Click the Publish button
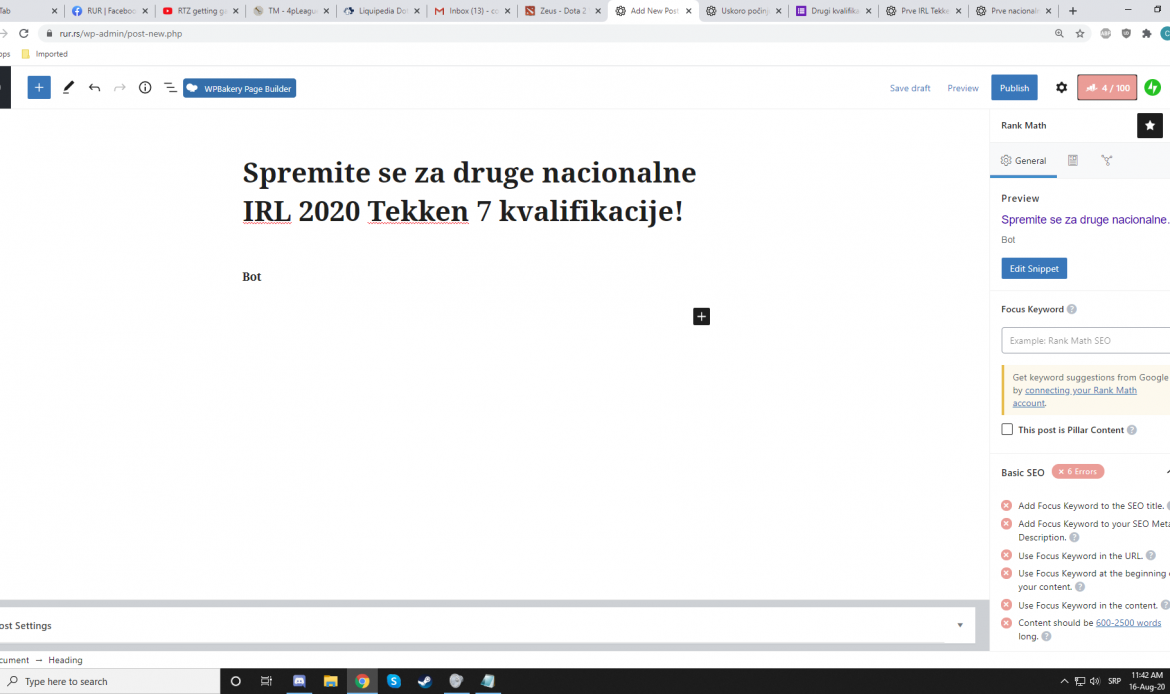 coord(1014,88)
